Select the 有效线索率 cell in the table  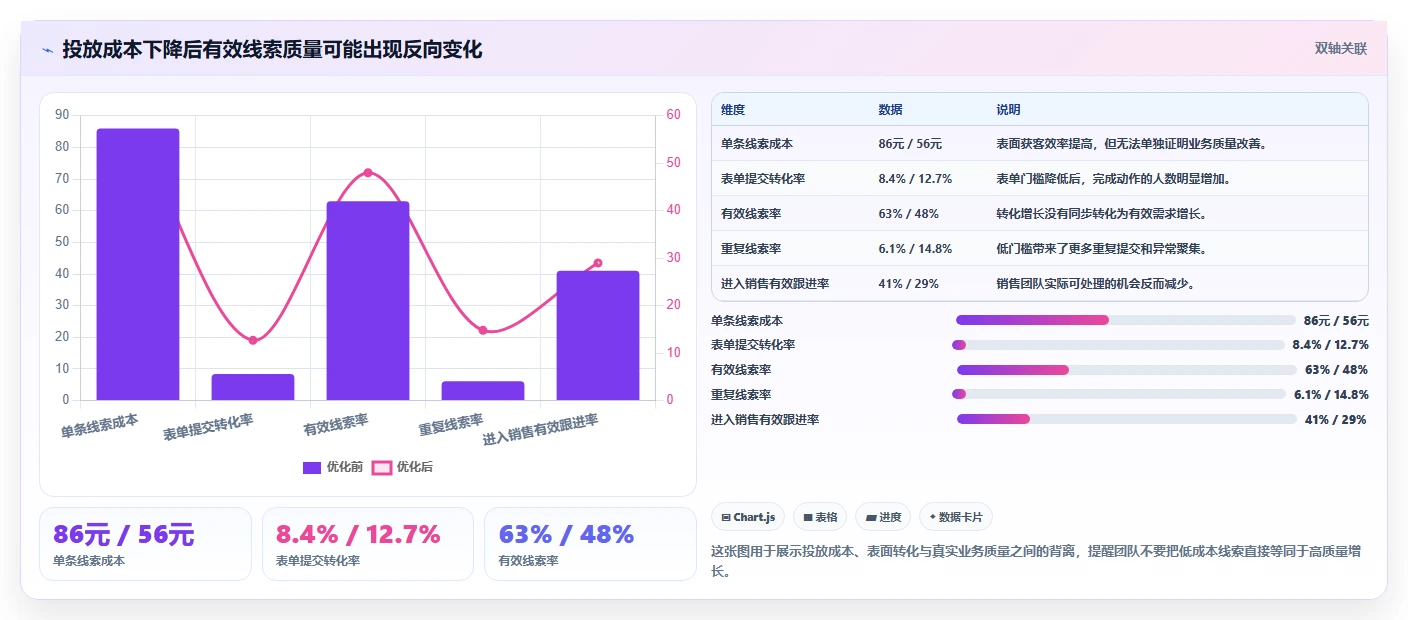pyautogui.click(x=751, y=214)
